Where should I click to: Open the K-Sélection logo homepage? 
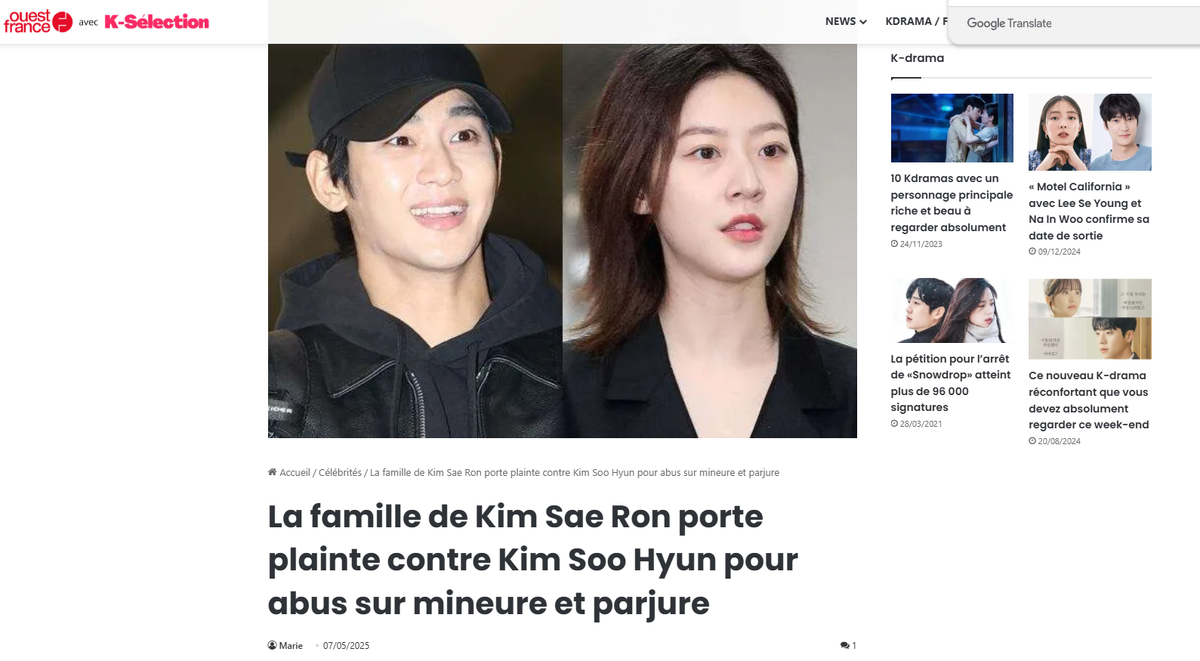[157, 21]
